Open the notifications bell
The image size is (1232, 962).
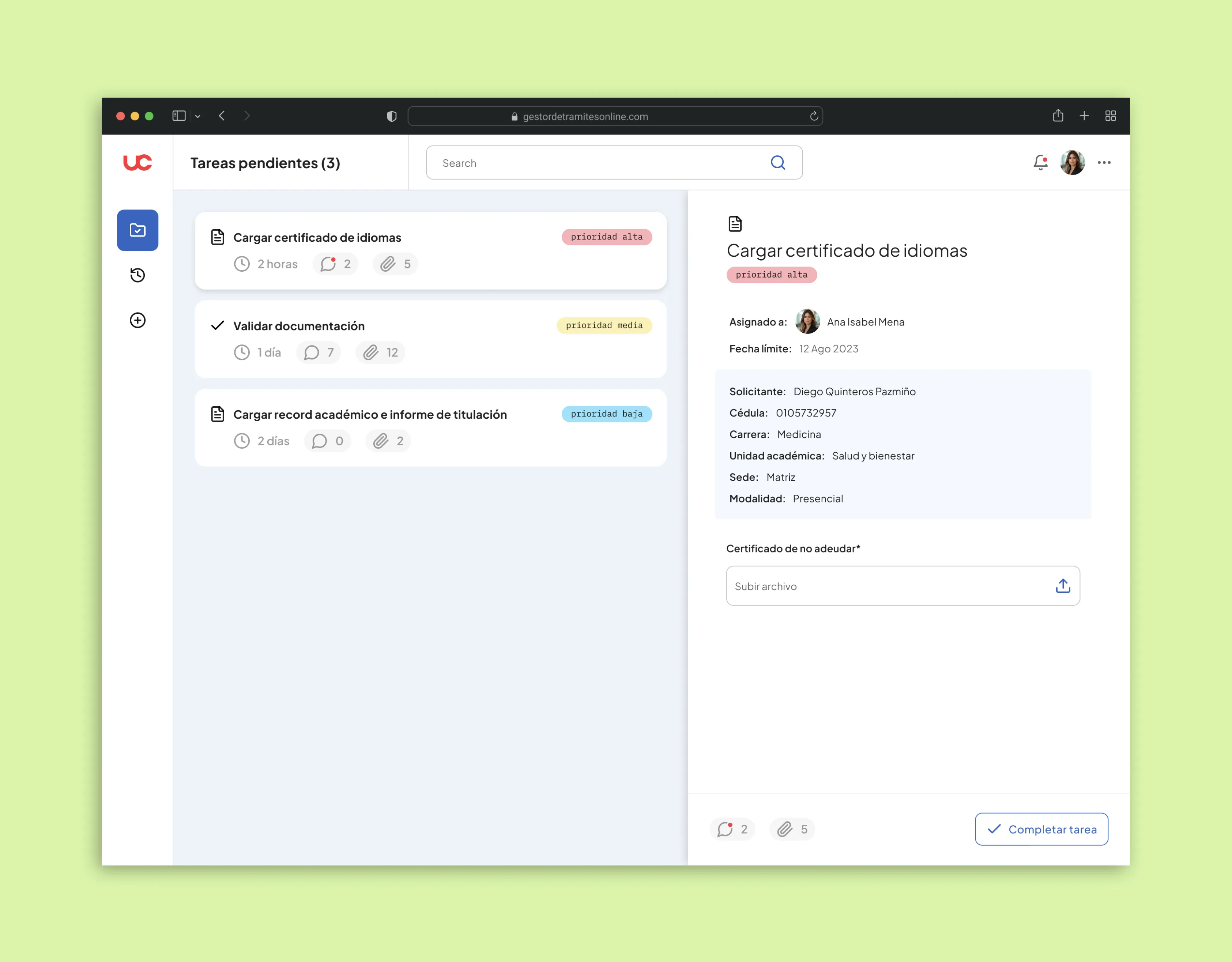[1040, 163]
